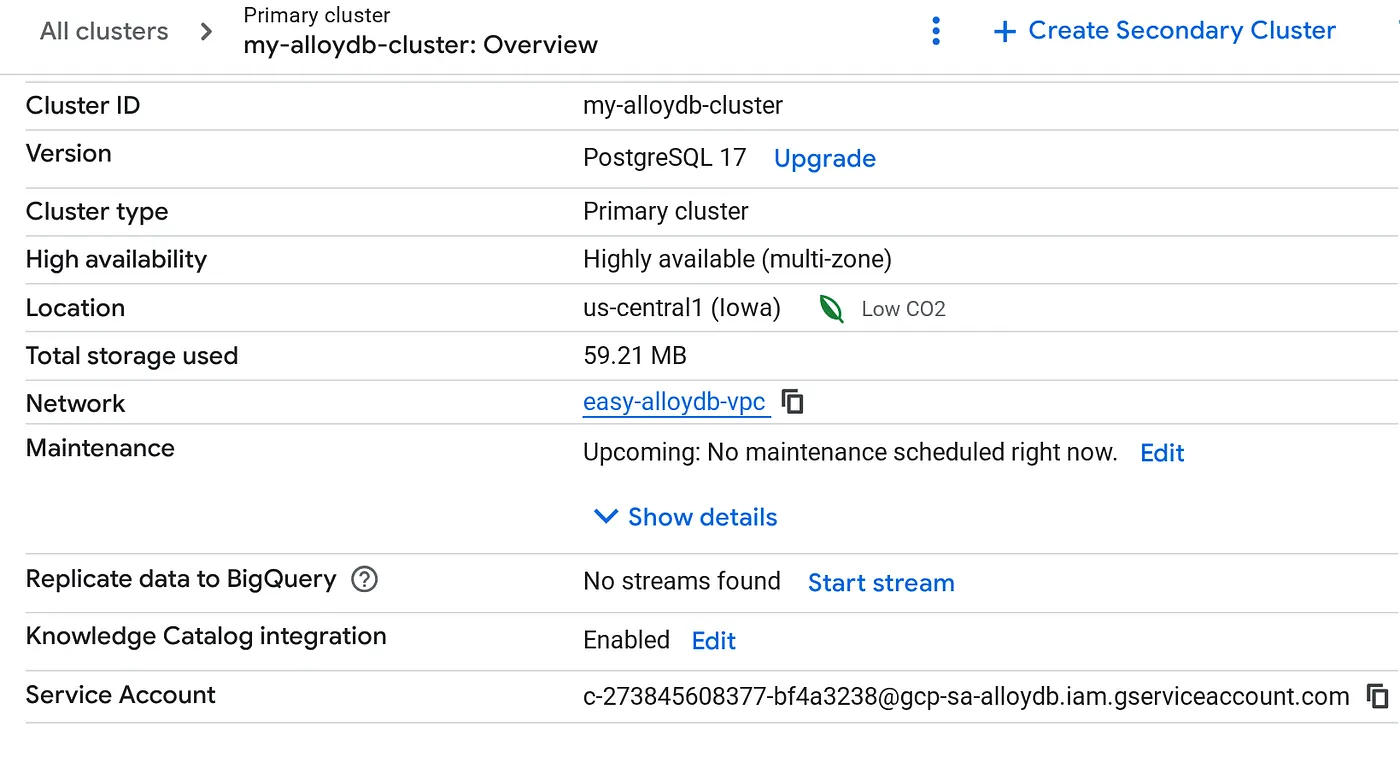Click the Total storage used label

click(132, 356)
